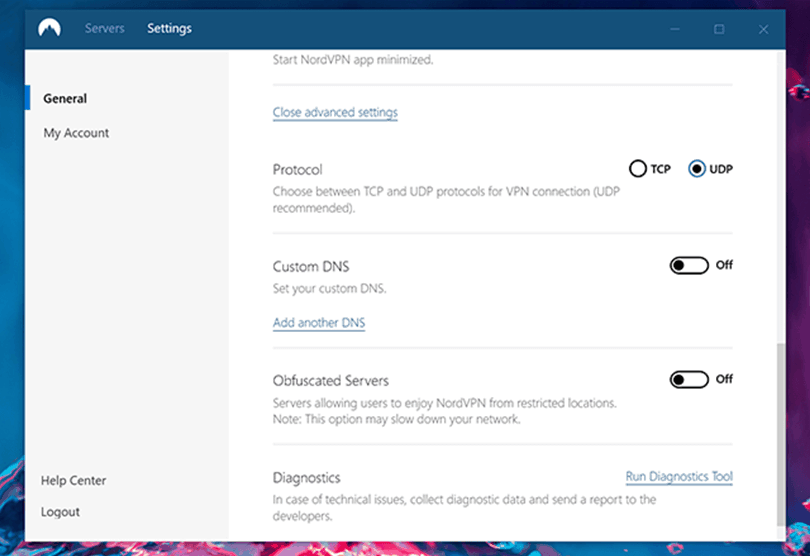The width and height of the screenshot is (810, 556).
Task: Open My Account section
Action: point(76,133)
